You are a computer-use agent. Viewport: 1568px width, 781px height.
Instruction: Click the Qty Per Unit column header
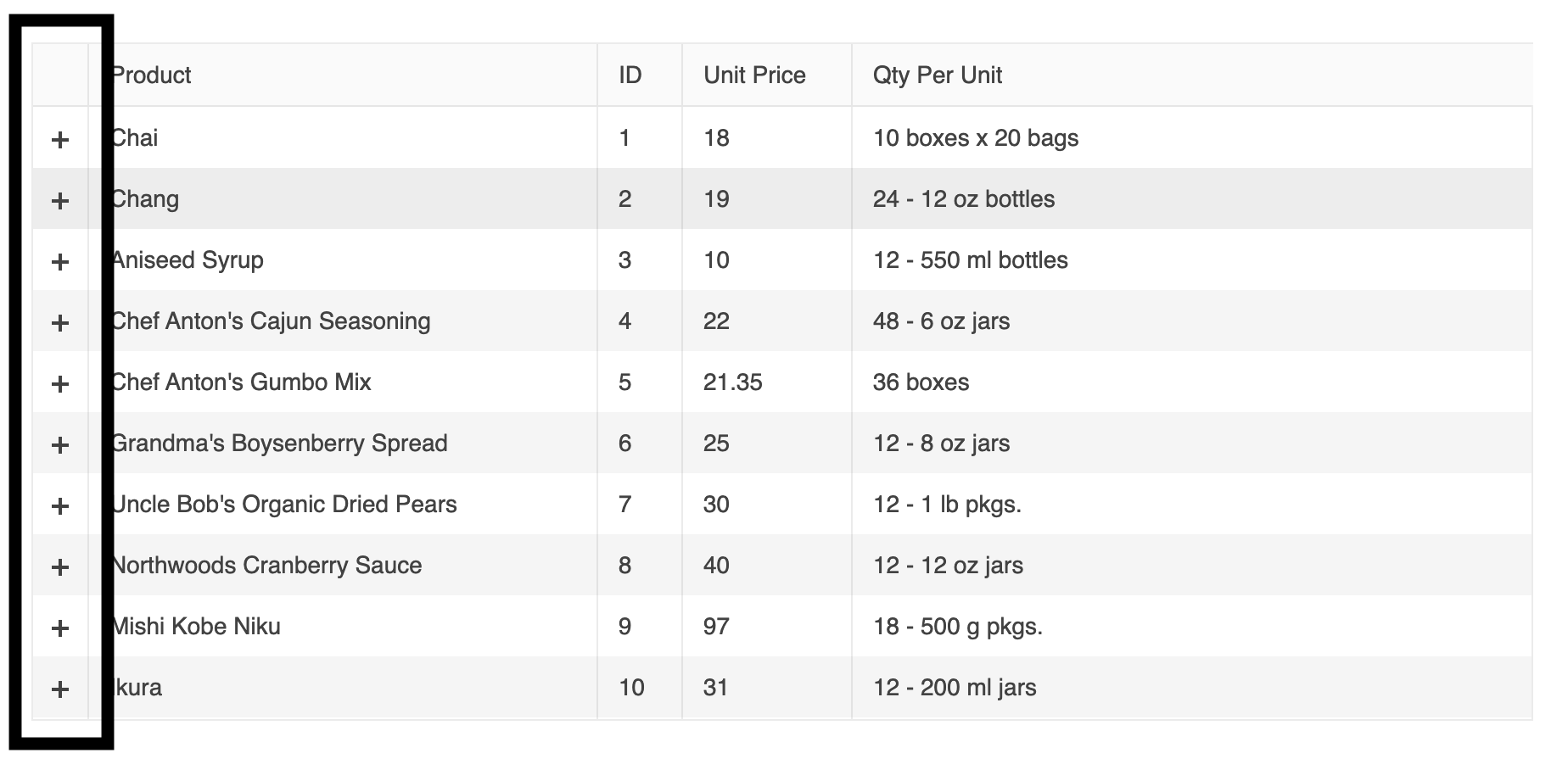tap(937, 75)
